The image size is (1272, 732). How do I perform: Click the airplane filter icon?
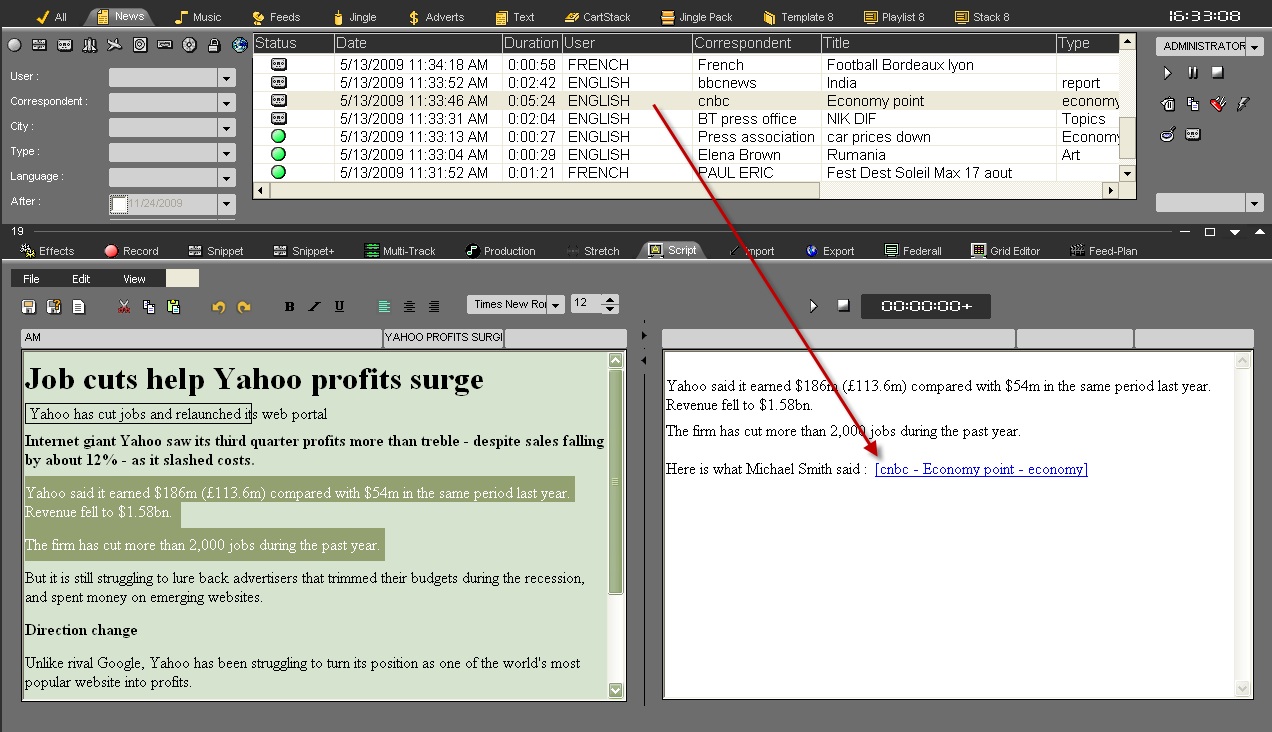[115, 45]
